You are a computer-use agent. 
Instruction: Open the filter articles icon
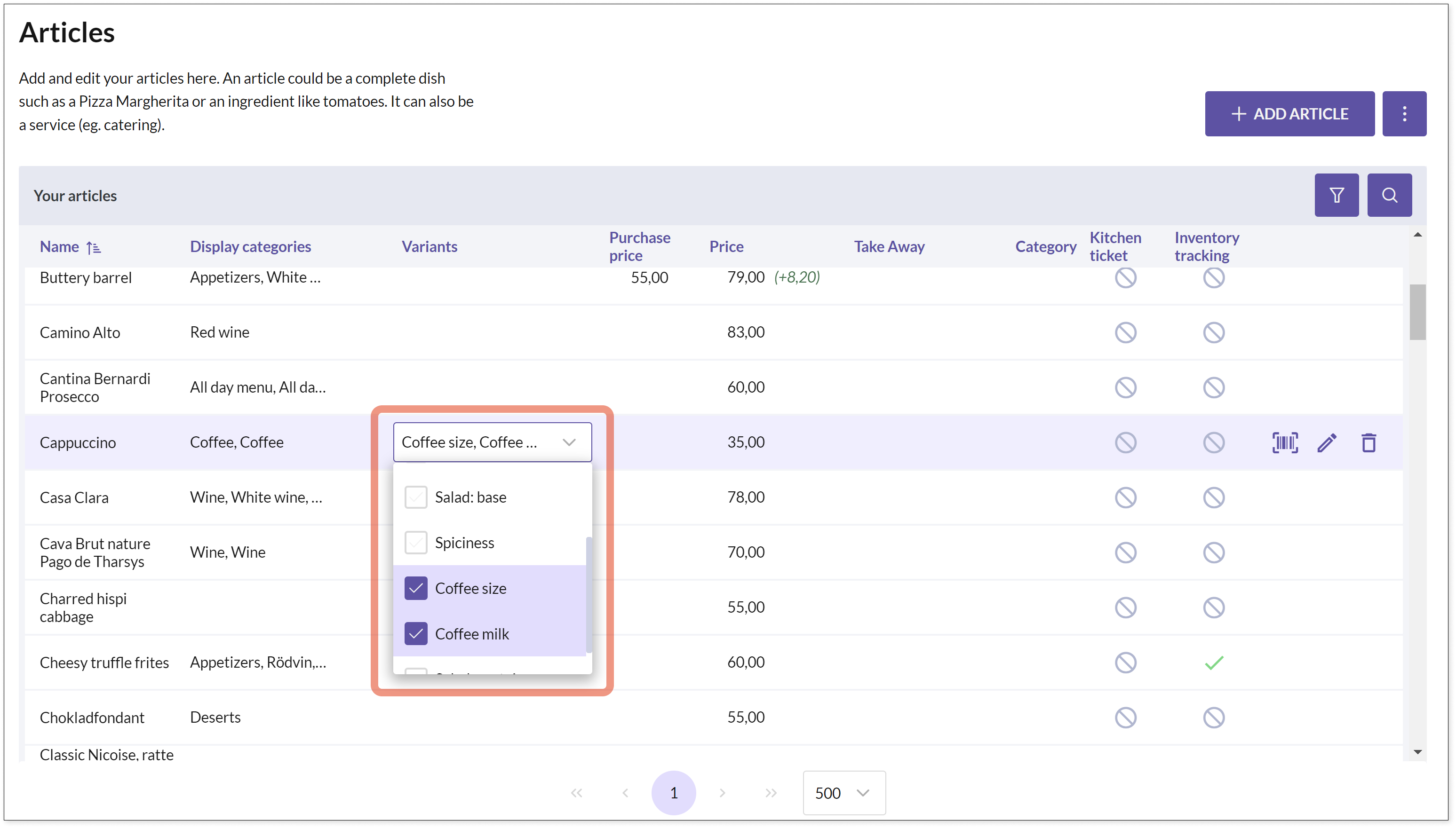[1336, 195]
